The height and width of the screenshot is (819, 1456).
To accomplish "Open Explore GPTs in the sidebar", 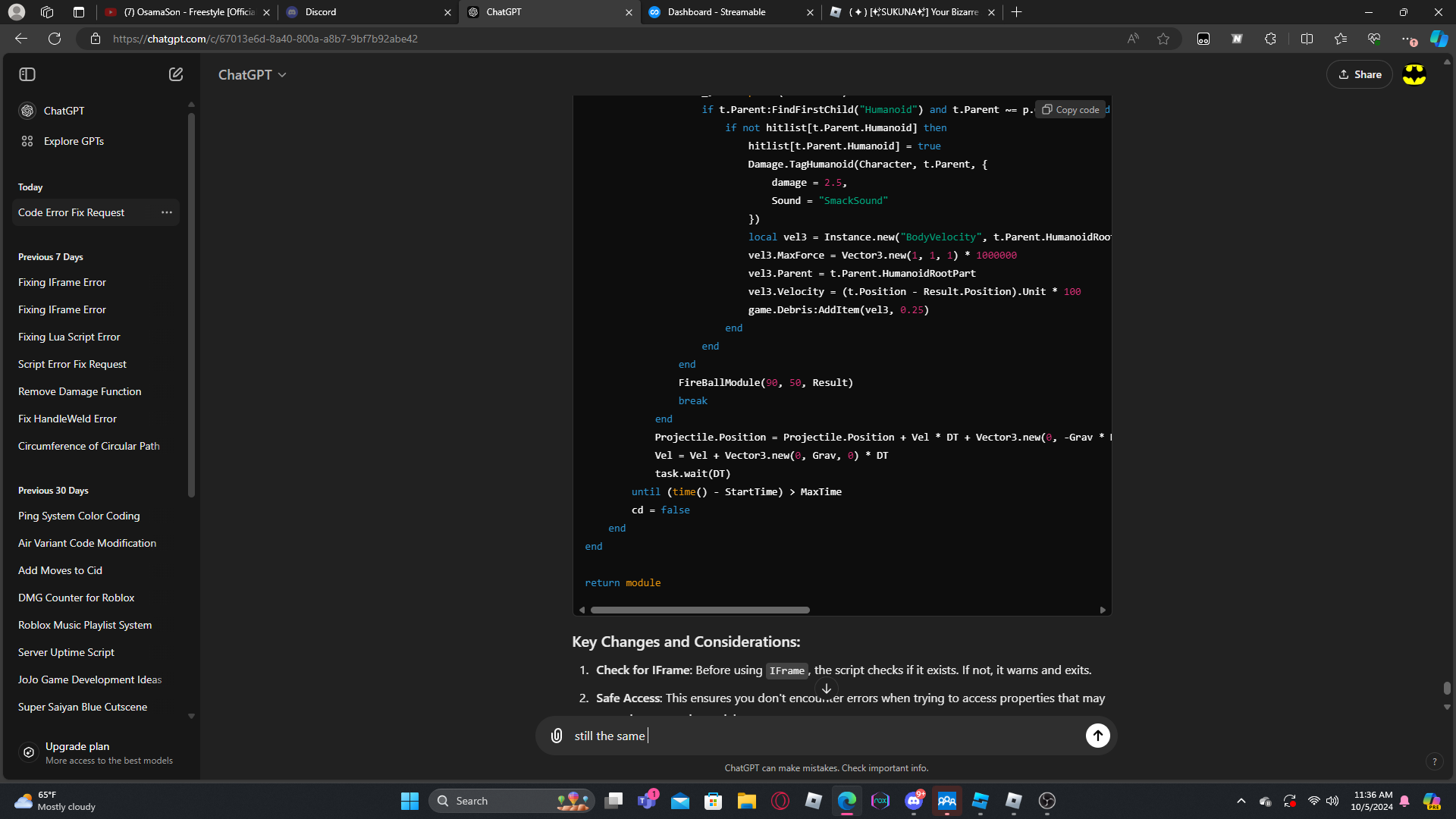I will point(74,141).
